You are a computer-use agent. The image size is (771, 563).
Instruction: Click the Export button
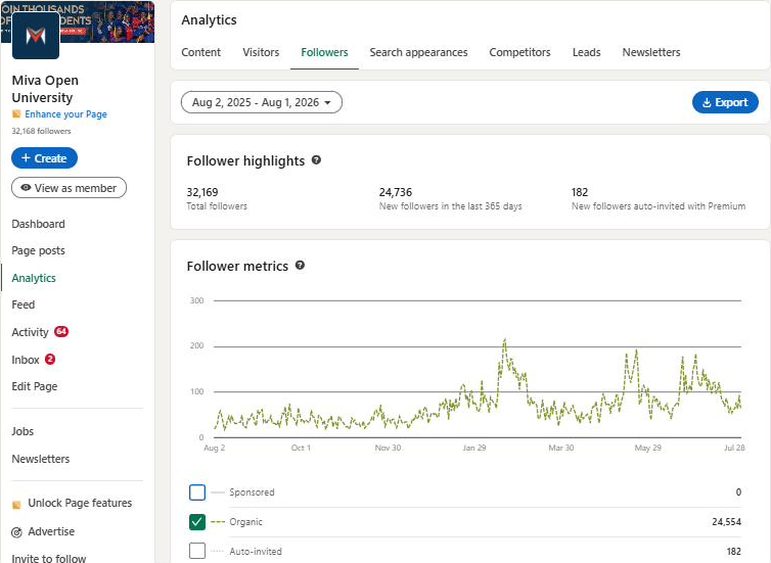[725, 102]
